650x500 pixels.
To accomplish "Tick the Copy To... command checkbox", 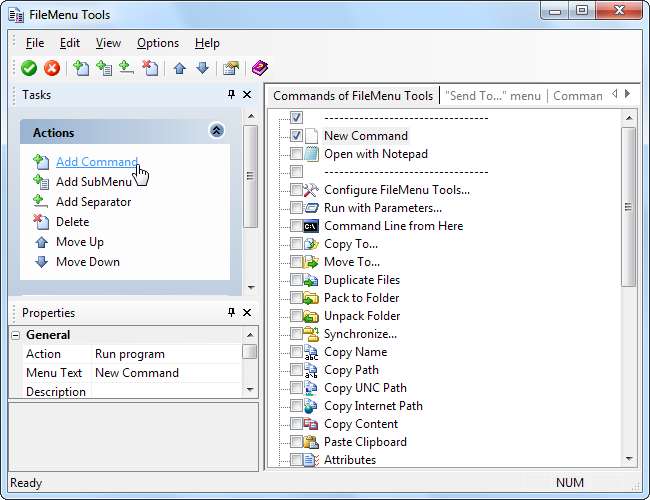I will coord(296,244).
